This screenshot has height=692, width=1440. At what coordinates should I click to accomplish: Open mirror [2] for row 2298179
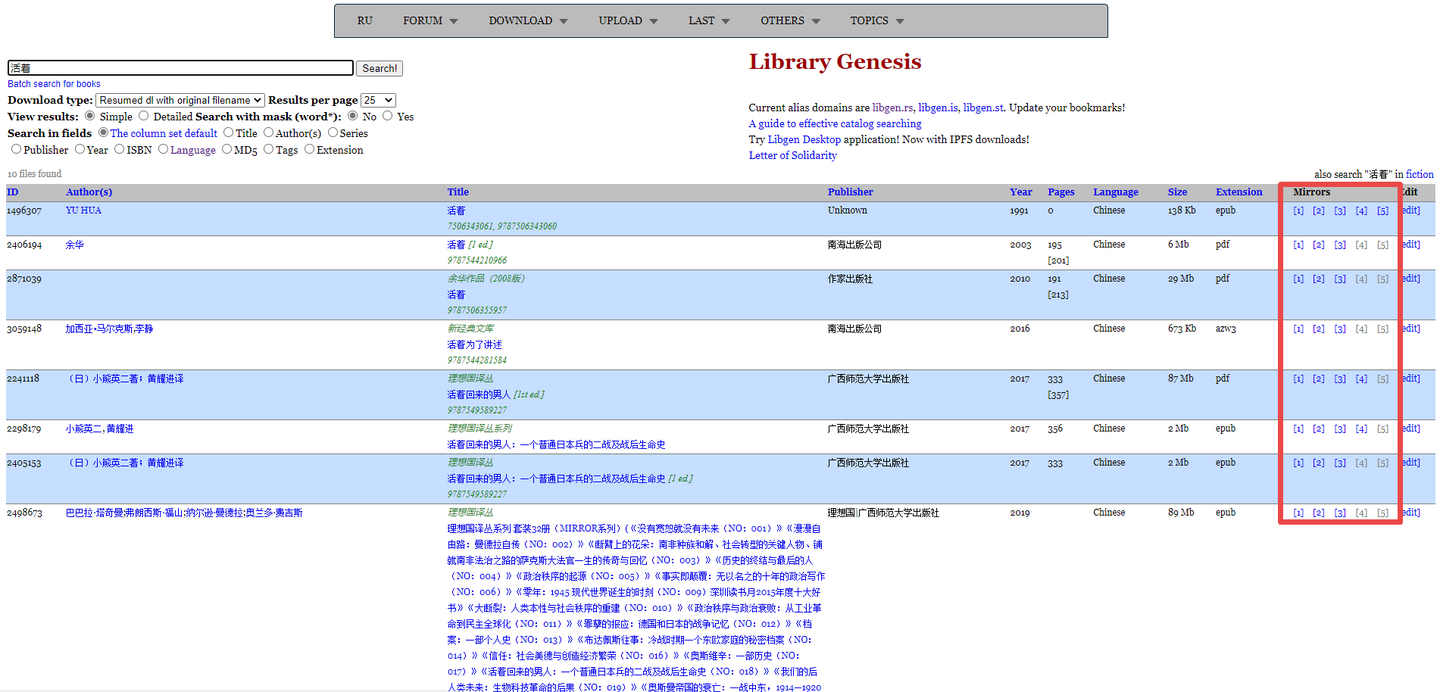pos(1319,429)
